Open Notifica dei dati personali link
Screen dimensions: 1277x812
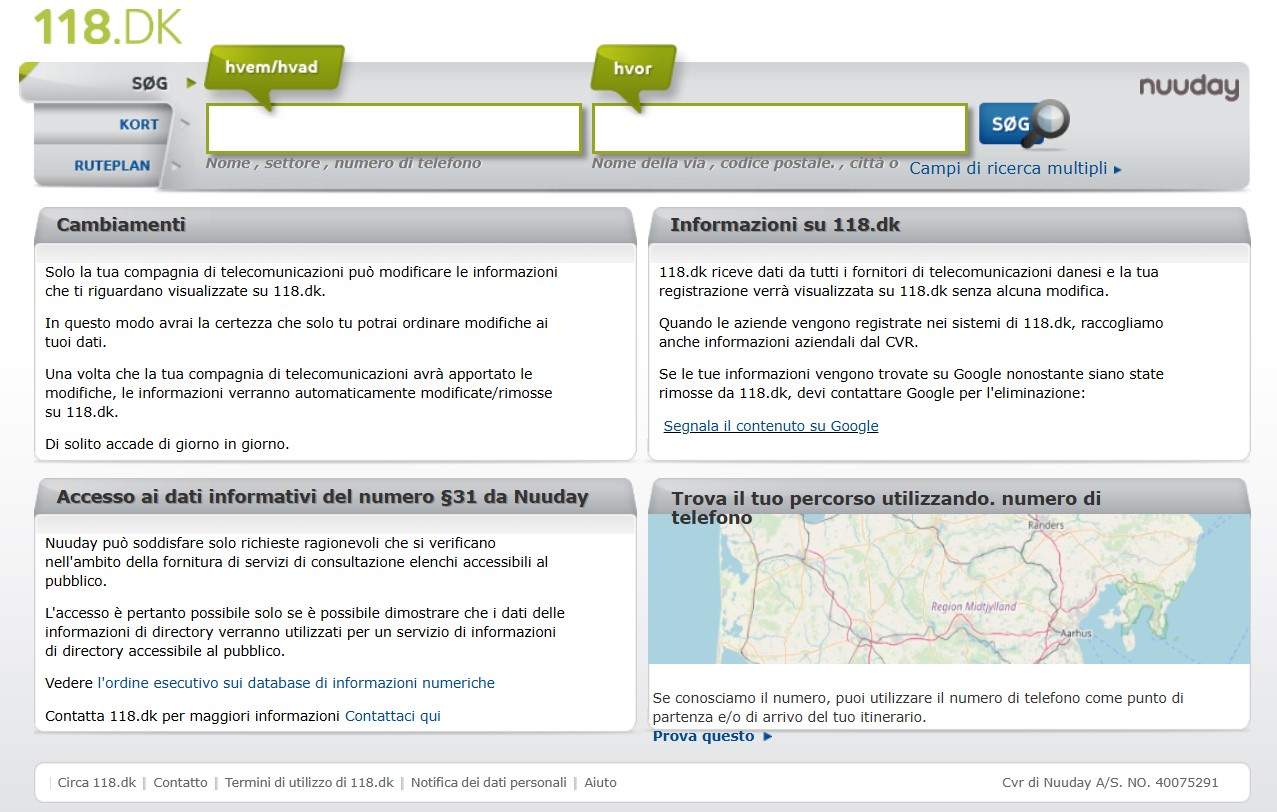point(489,783)
